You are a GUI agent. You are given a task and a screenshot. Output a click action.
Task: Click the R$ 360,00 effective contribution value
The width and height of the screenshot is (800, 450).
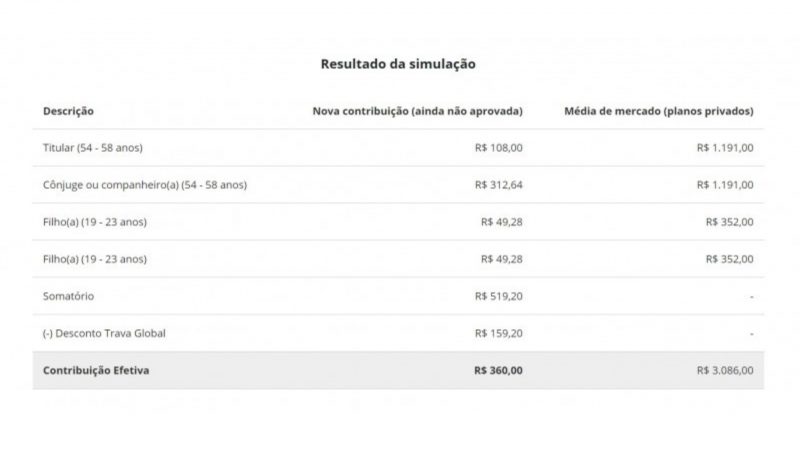[498, 370]
